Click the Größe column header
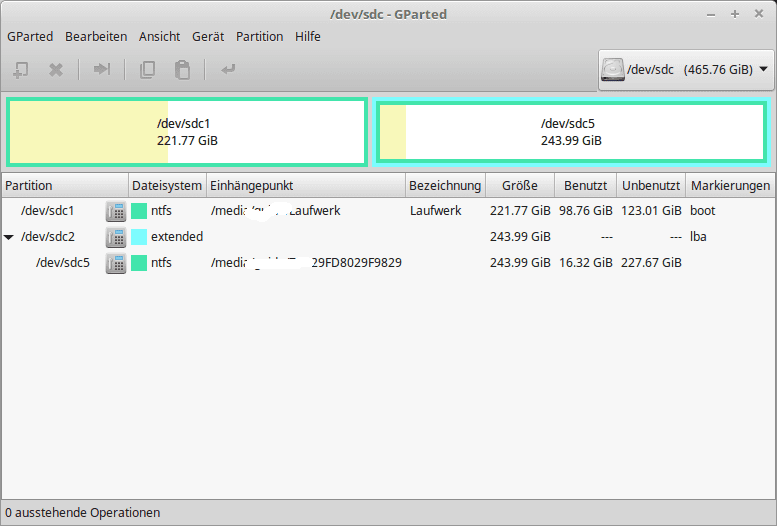The image size is (777, 526). tap(520, 185)
